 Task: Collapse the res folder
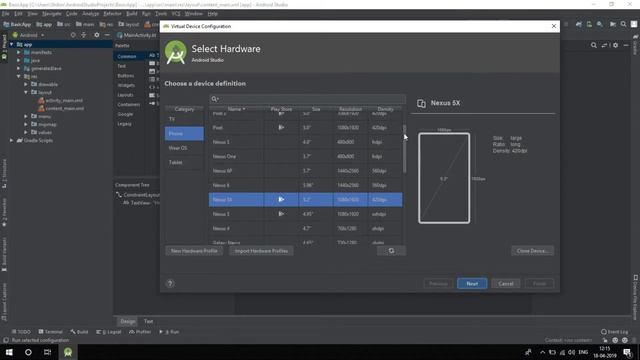(18, 76)
